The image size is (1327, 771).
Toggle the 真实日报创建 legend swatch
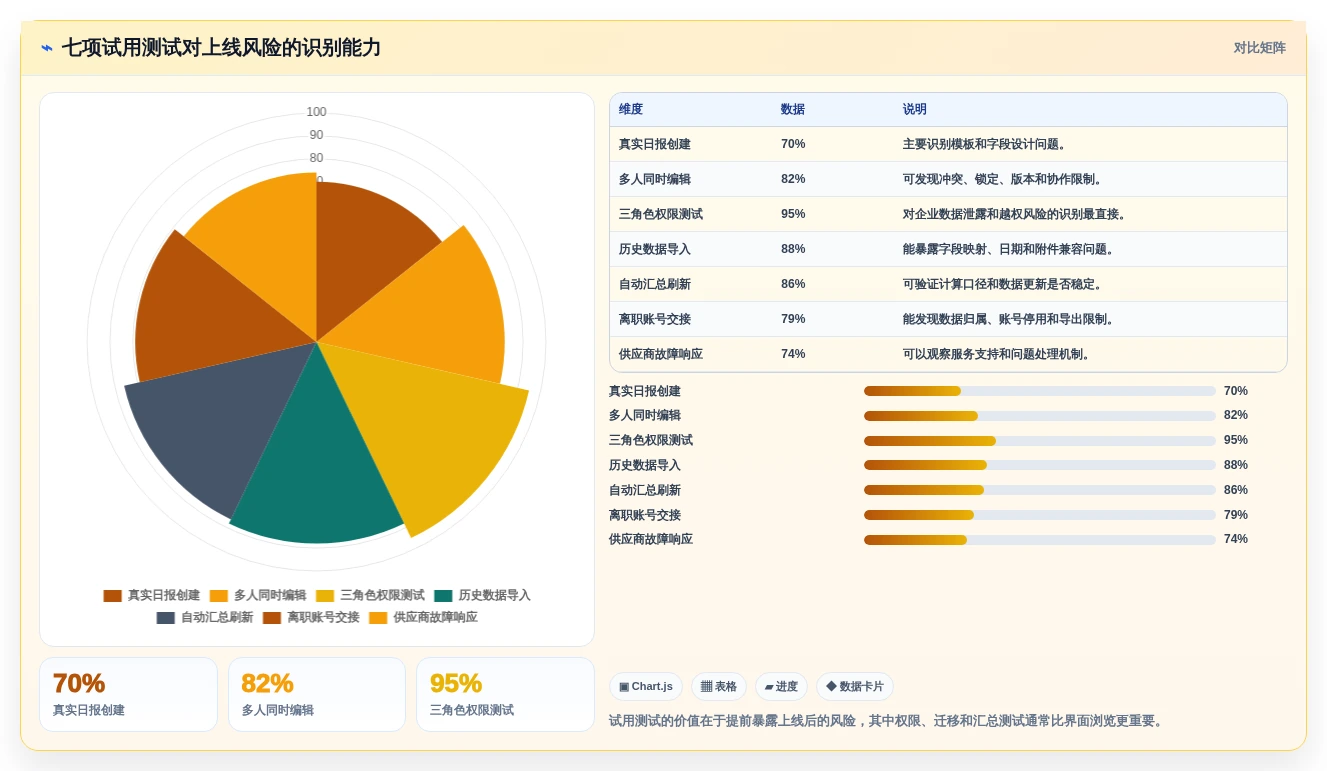tap(112, 596)
